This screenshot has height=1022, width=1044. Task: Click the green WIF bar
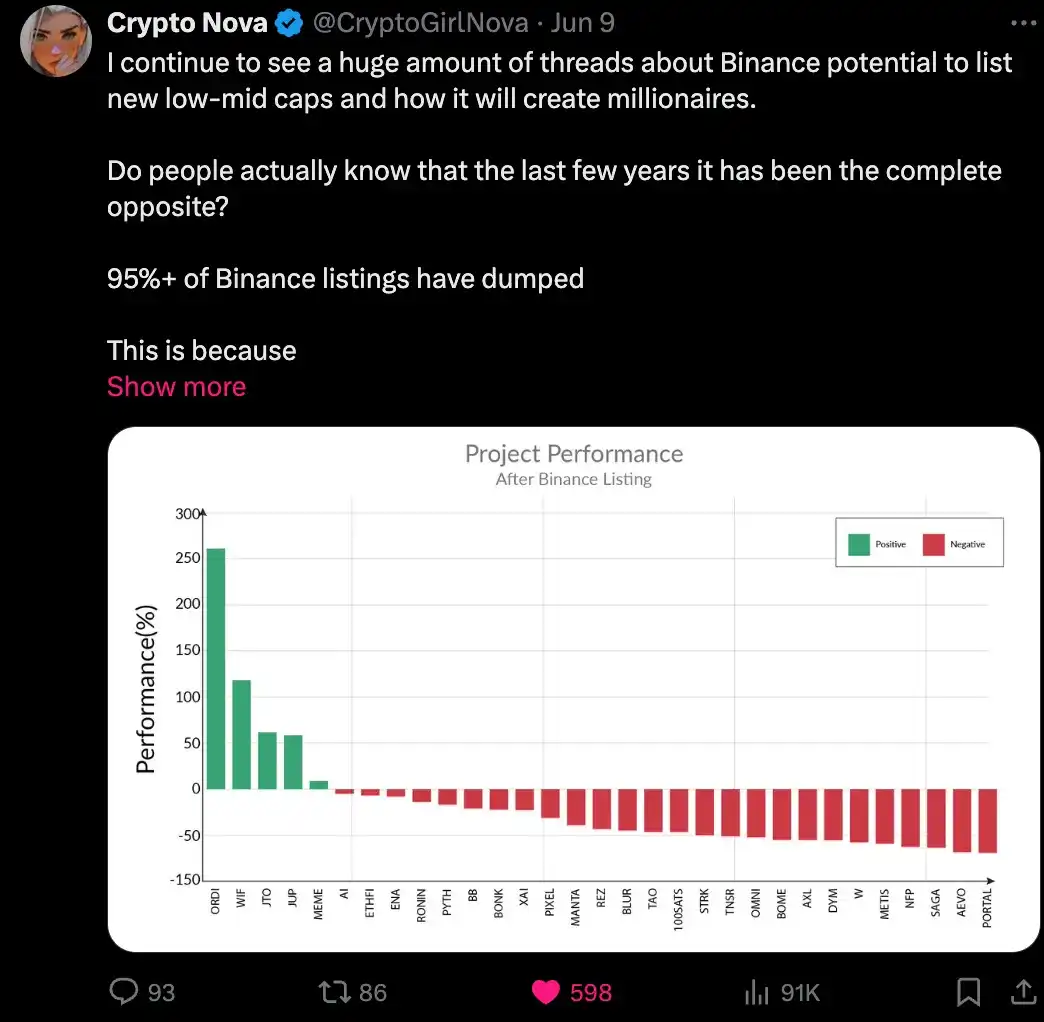[x=241, y=734]
